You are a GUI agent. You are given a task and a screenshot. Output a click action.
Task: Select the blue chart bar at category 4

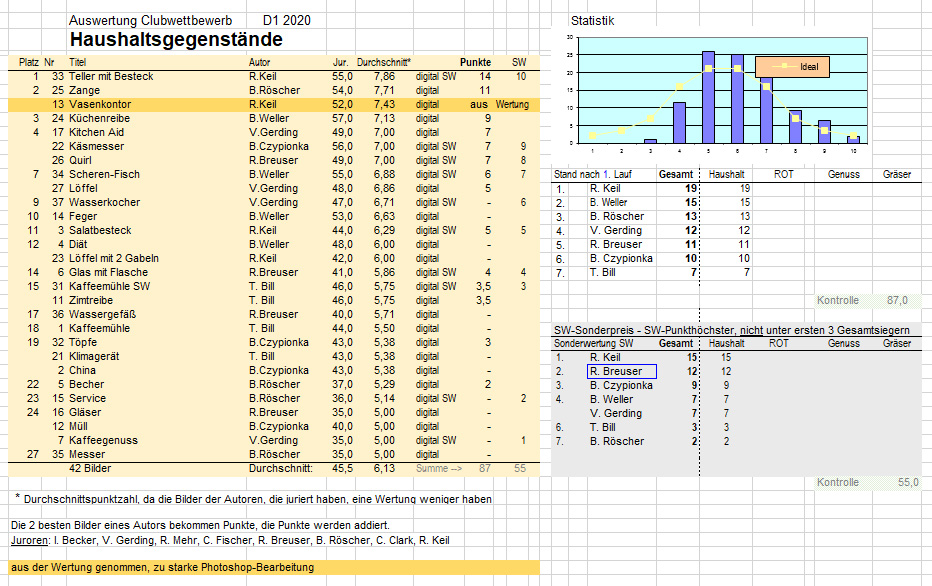(x=679, y=123)
